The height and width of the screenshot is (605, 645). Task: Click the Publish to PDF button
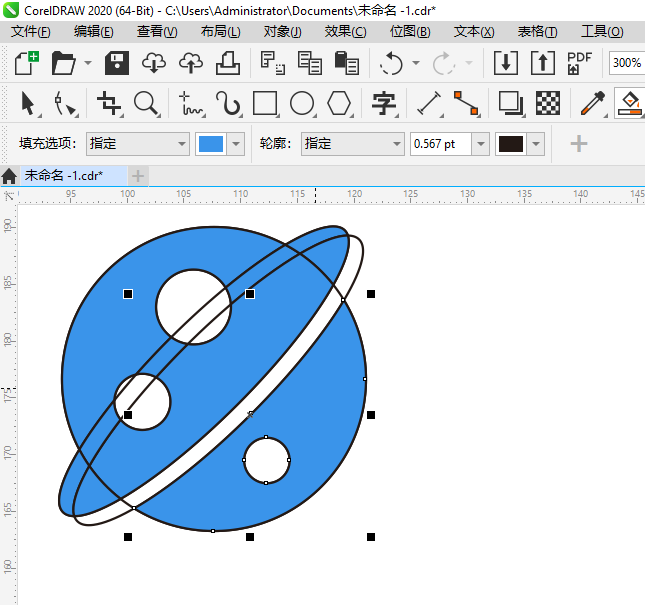580,63
